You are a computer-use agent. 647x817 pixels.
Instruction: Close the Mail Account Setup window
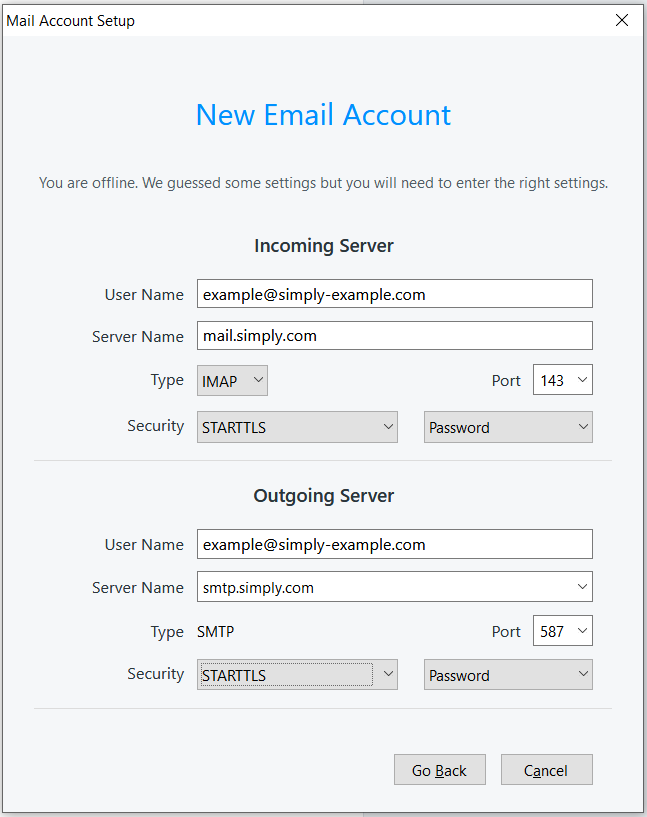(x=622, y=20)
